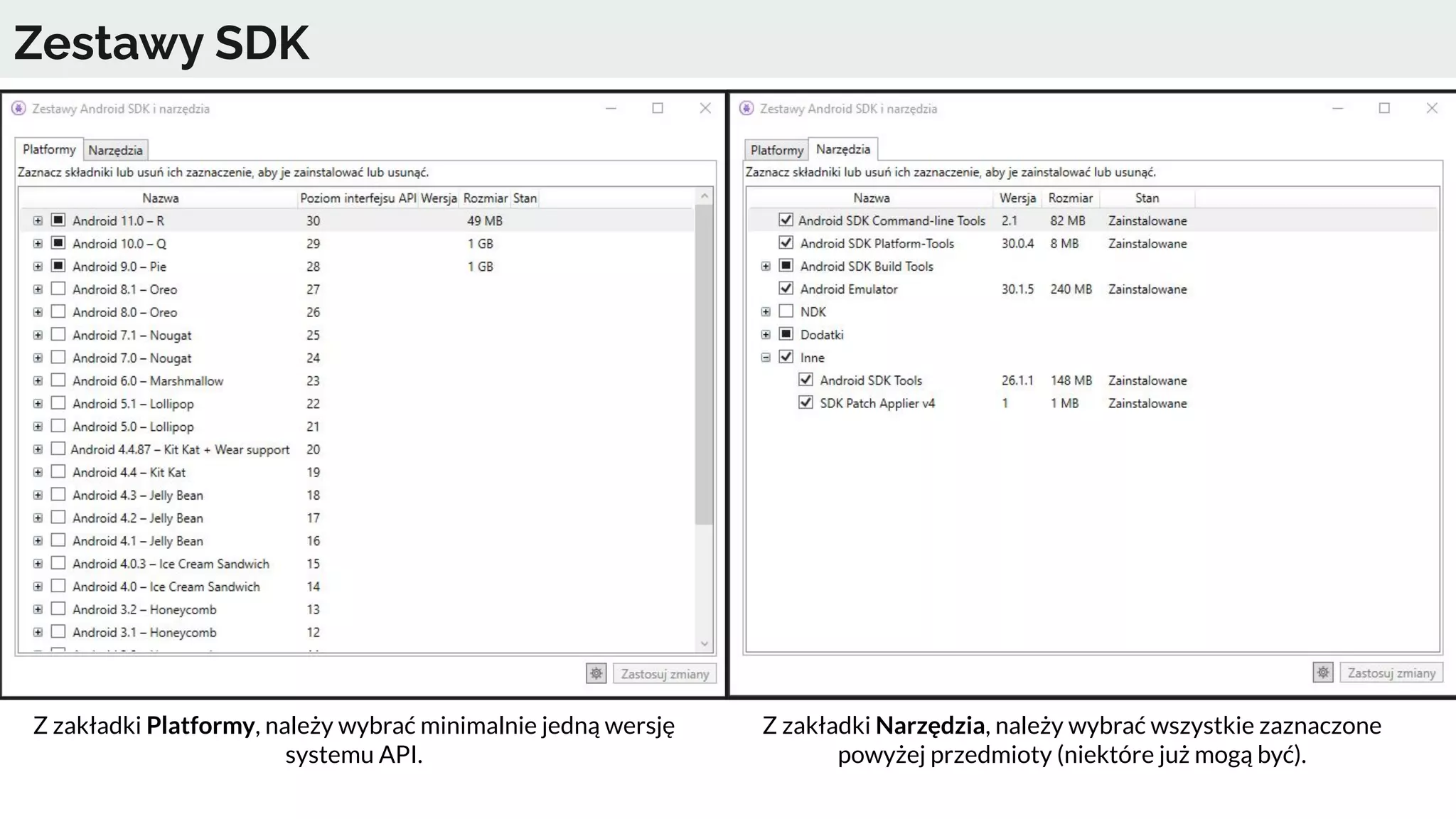Sort by Poziom interfejsu API column header
The height and width of the screenshot is (819, 1456).
pos(358,198)
